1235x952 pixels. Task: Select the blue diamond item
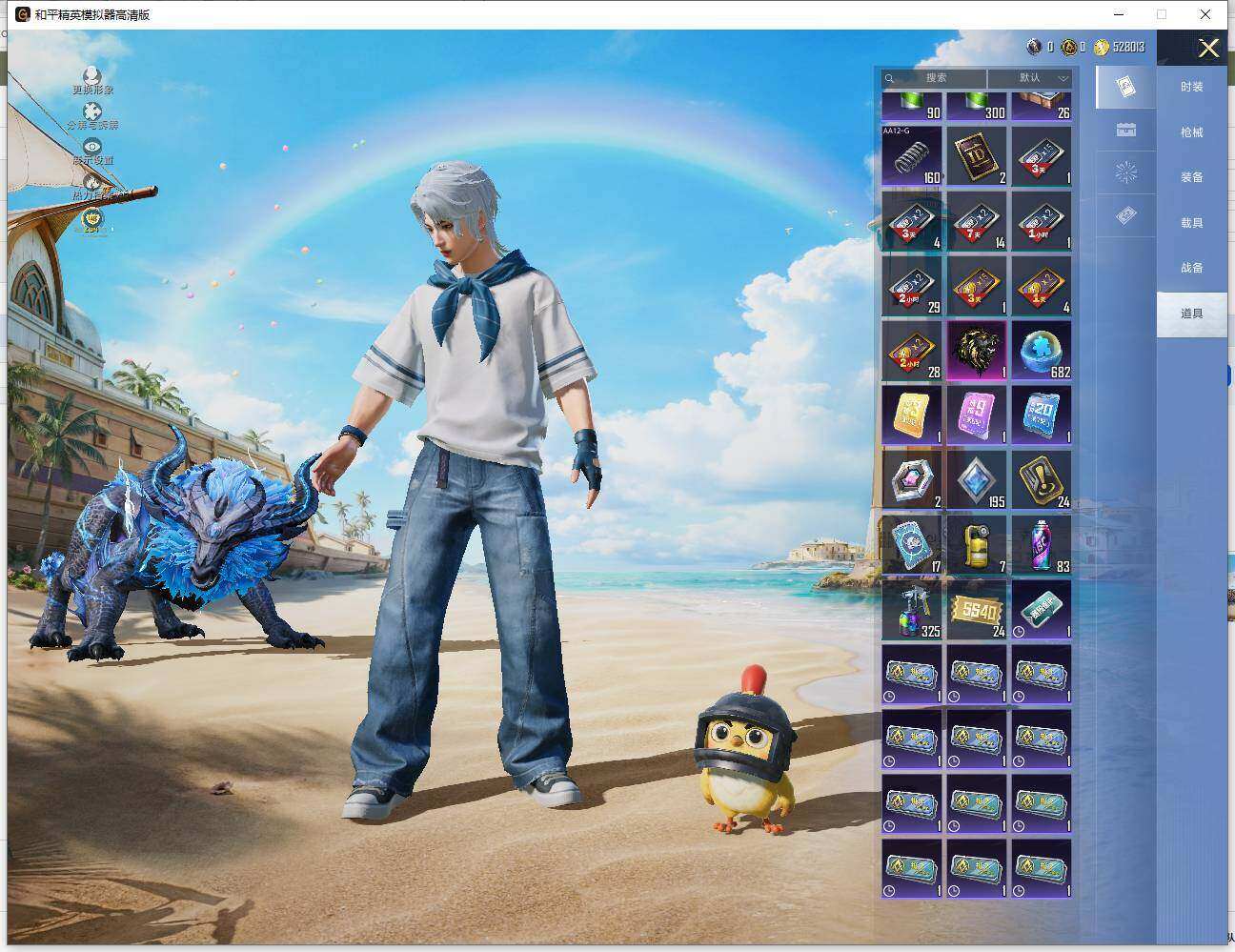click(x=977, y=480)
